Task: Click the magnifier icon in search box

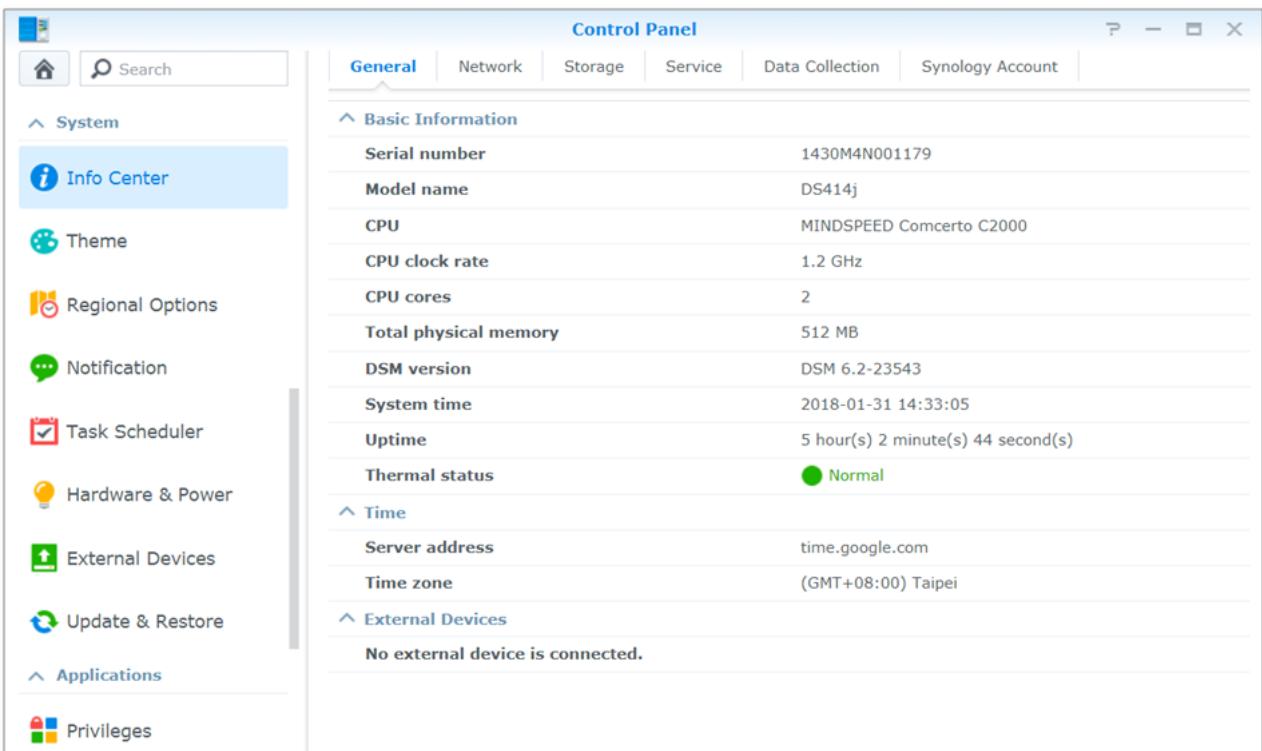Action: coord(101,69)
